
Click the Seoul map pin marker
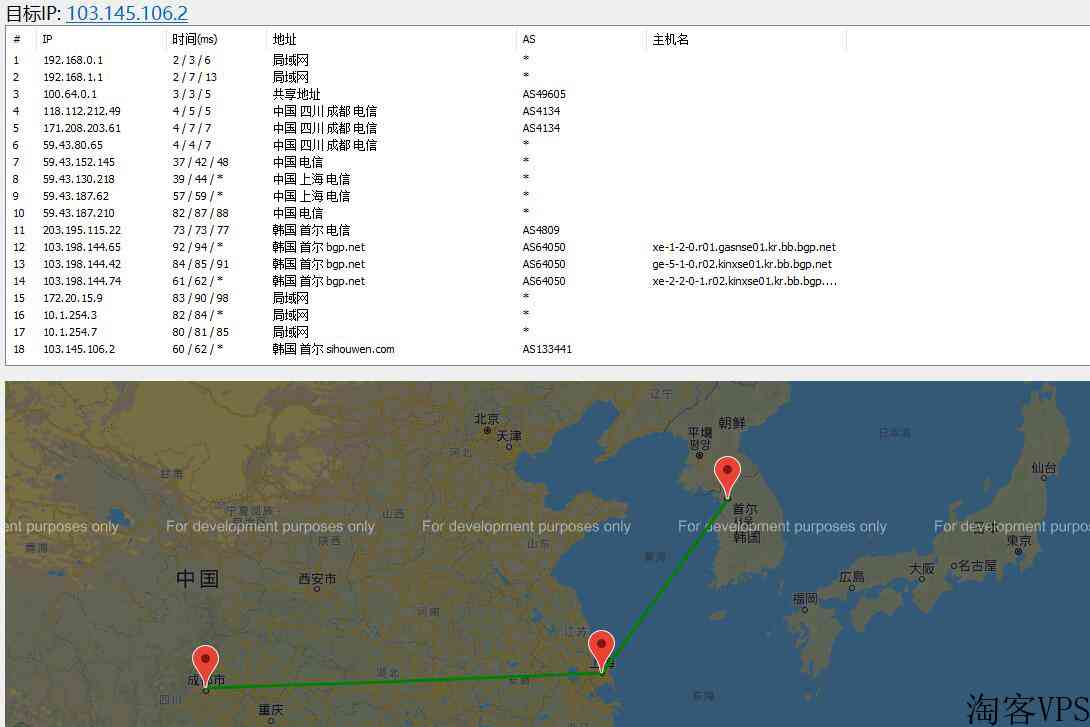point(727,477)
